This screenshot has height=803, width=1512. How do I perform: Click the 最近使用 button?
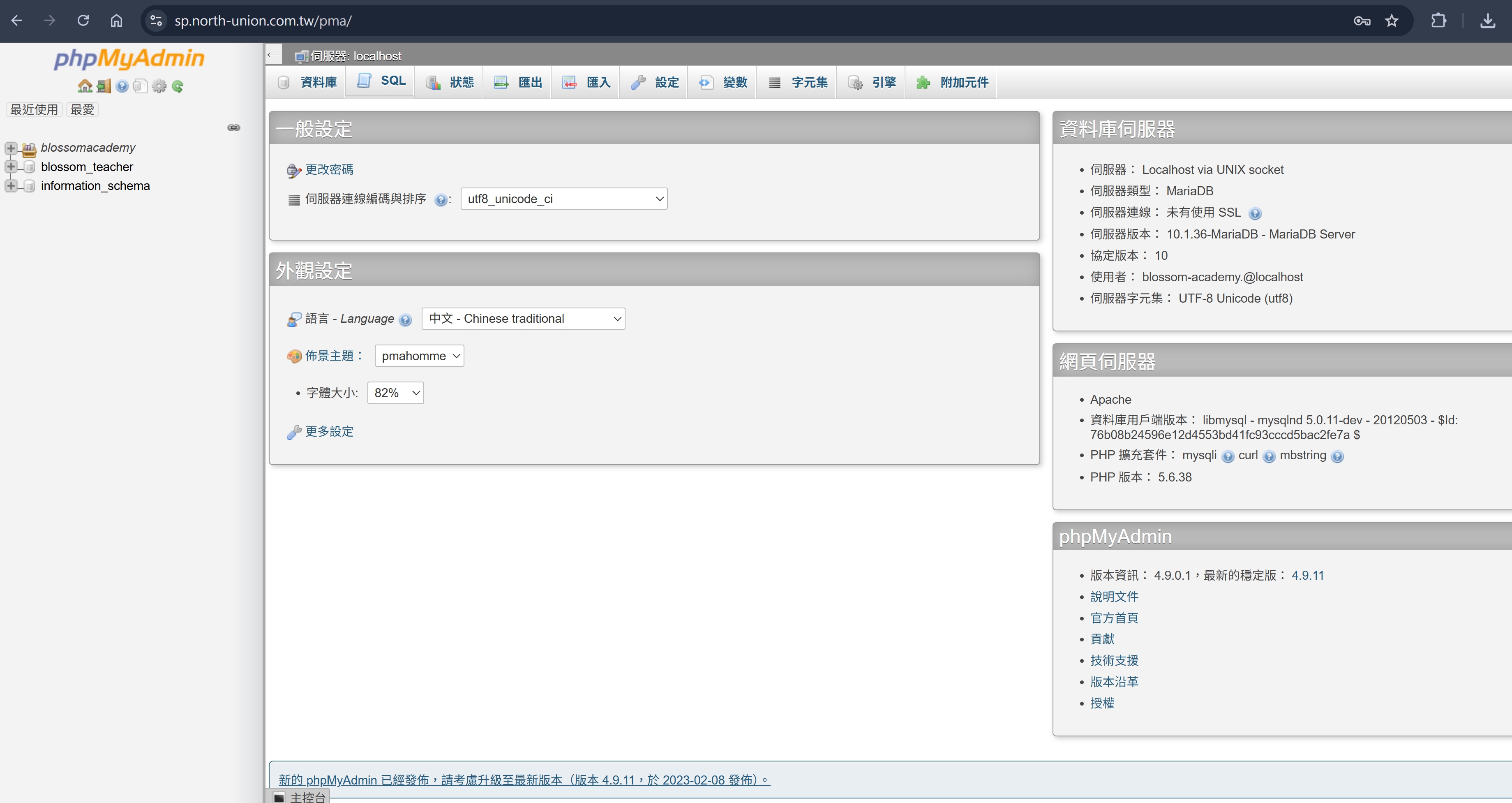pyautogui.click(x=34, y=109)
